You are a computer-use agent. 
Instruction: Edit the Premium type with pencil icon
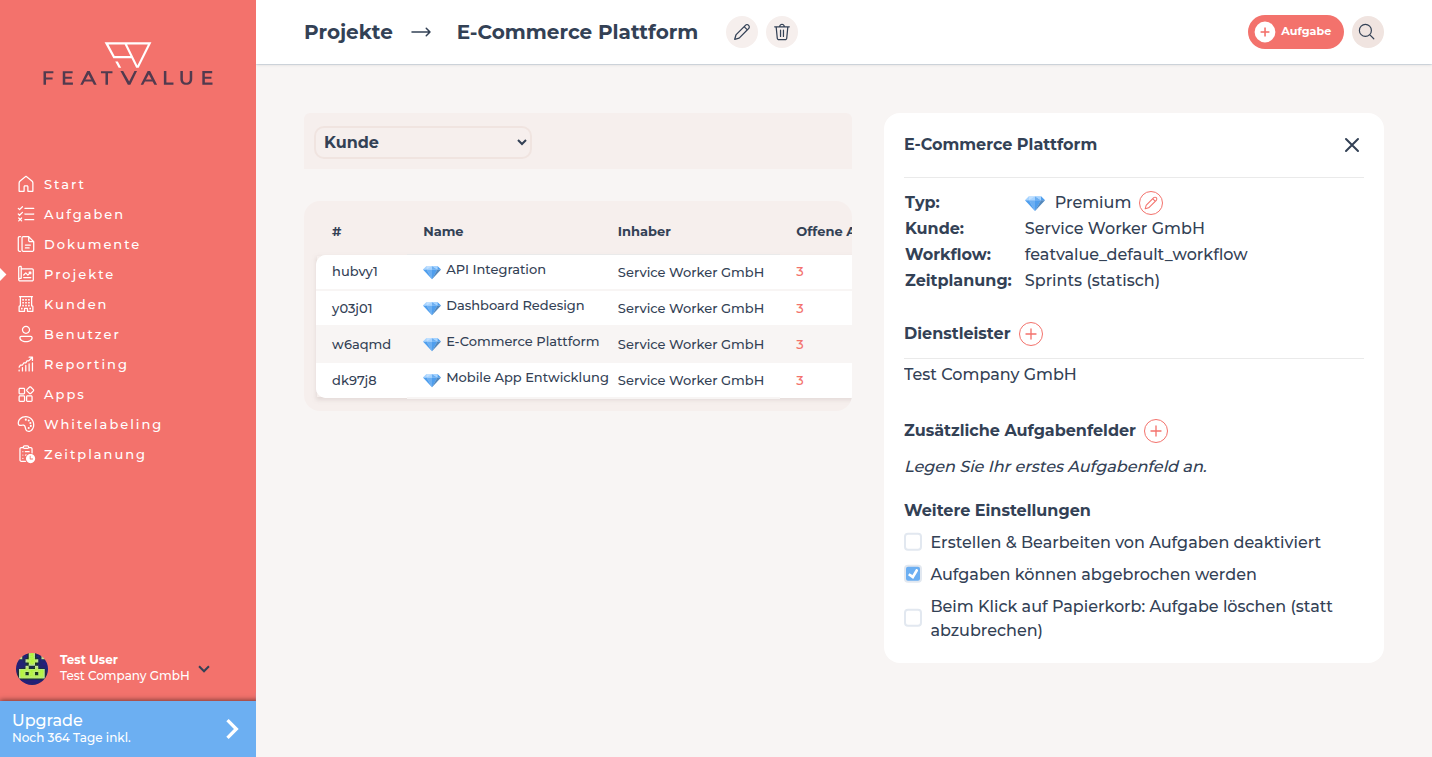(x=1151, y=203)
